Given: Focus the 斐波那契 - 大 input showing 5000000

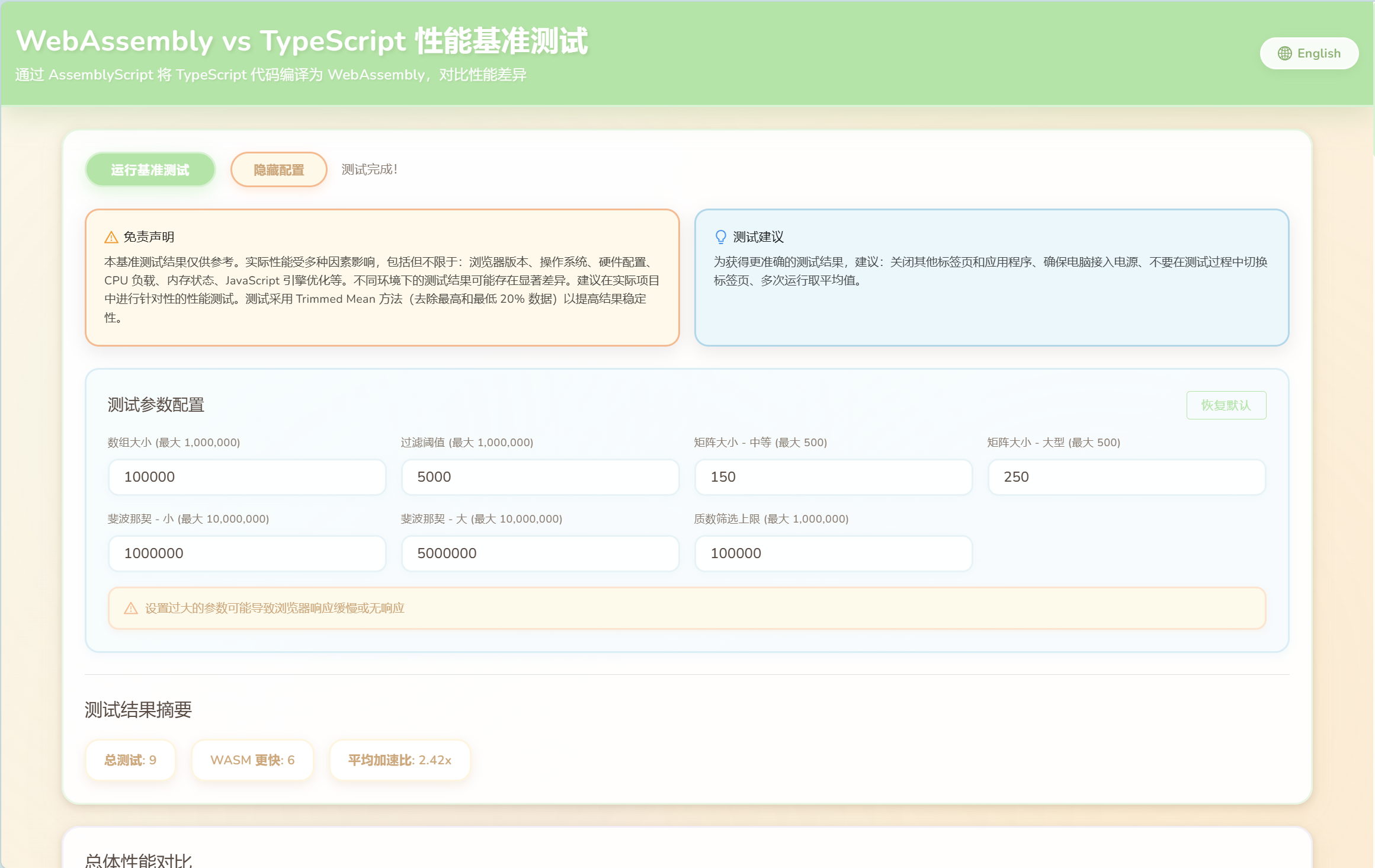Looking at the screenshot, I should click(x=540, y=553).
